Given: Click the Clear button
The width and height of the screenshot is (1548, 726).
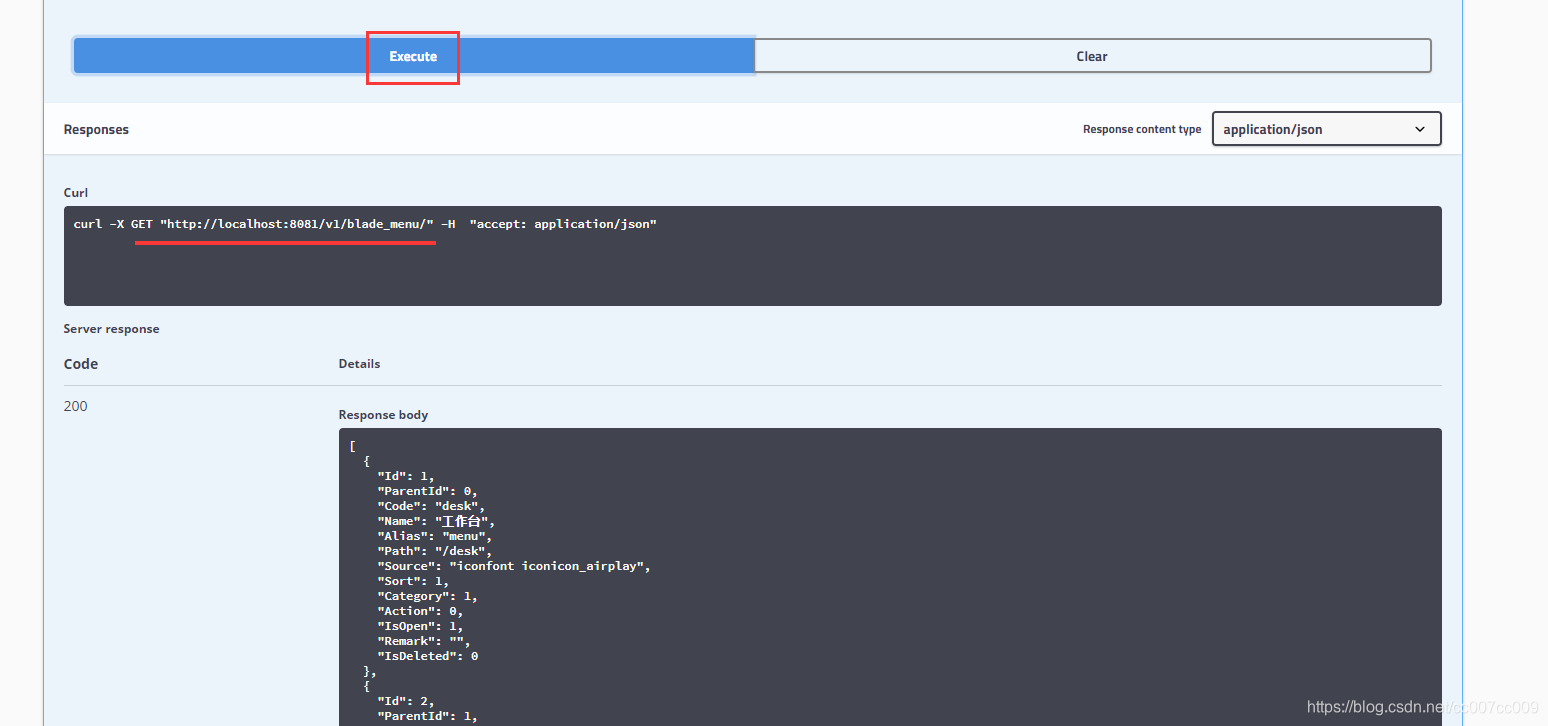Looking at the screenshot, I should pos(1092,56).
